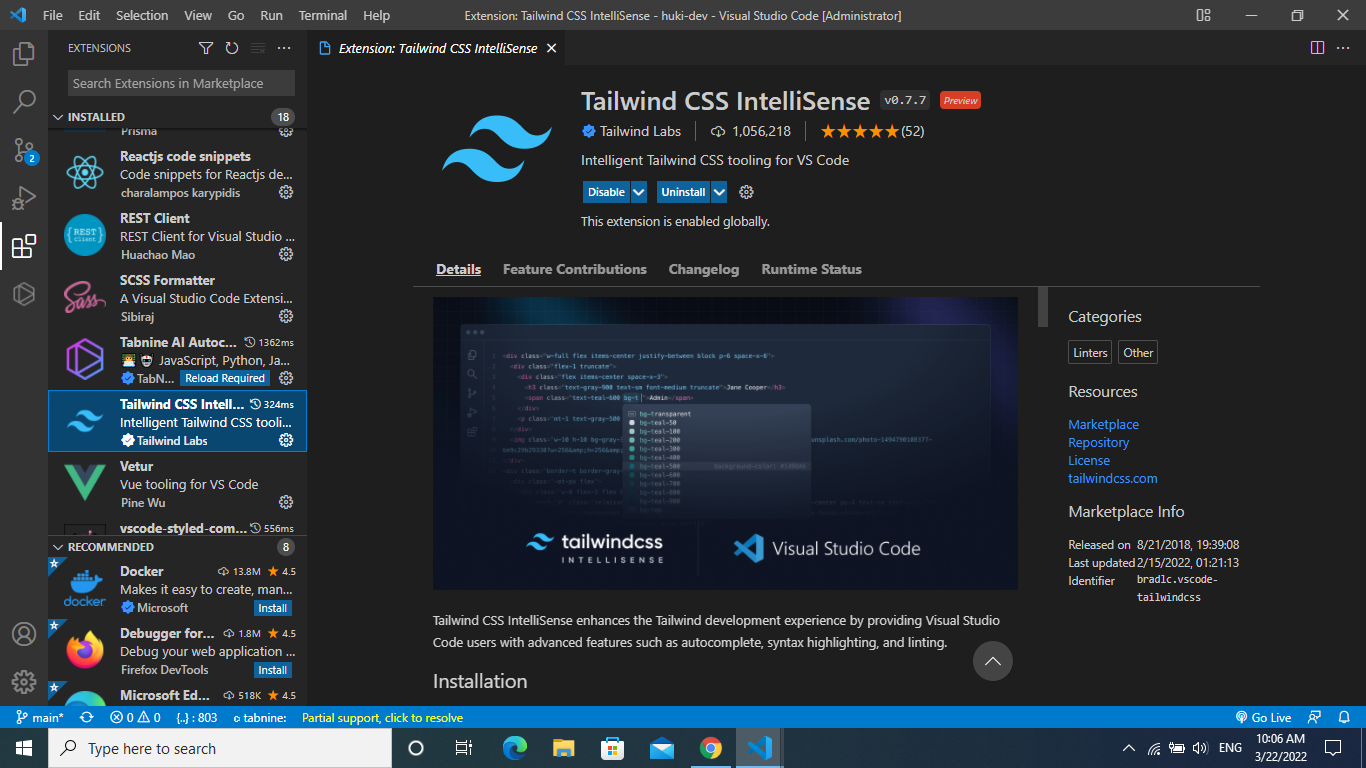Click the feedback icon in status bar
This screenshot has width=1366, height=768.
(1316, 717)
